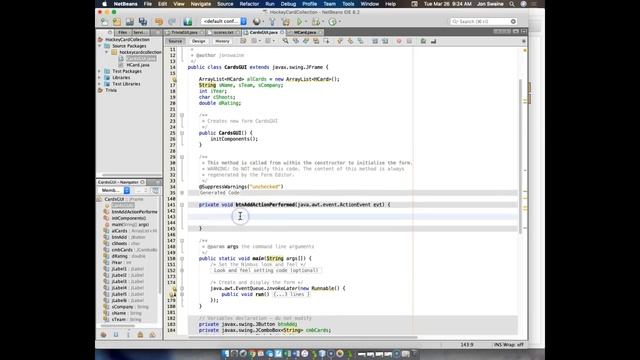Click the Apple menu icon

click(x=104, y=4)
